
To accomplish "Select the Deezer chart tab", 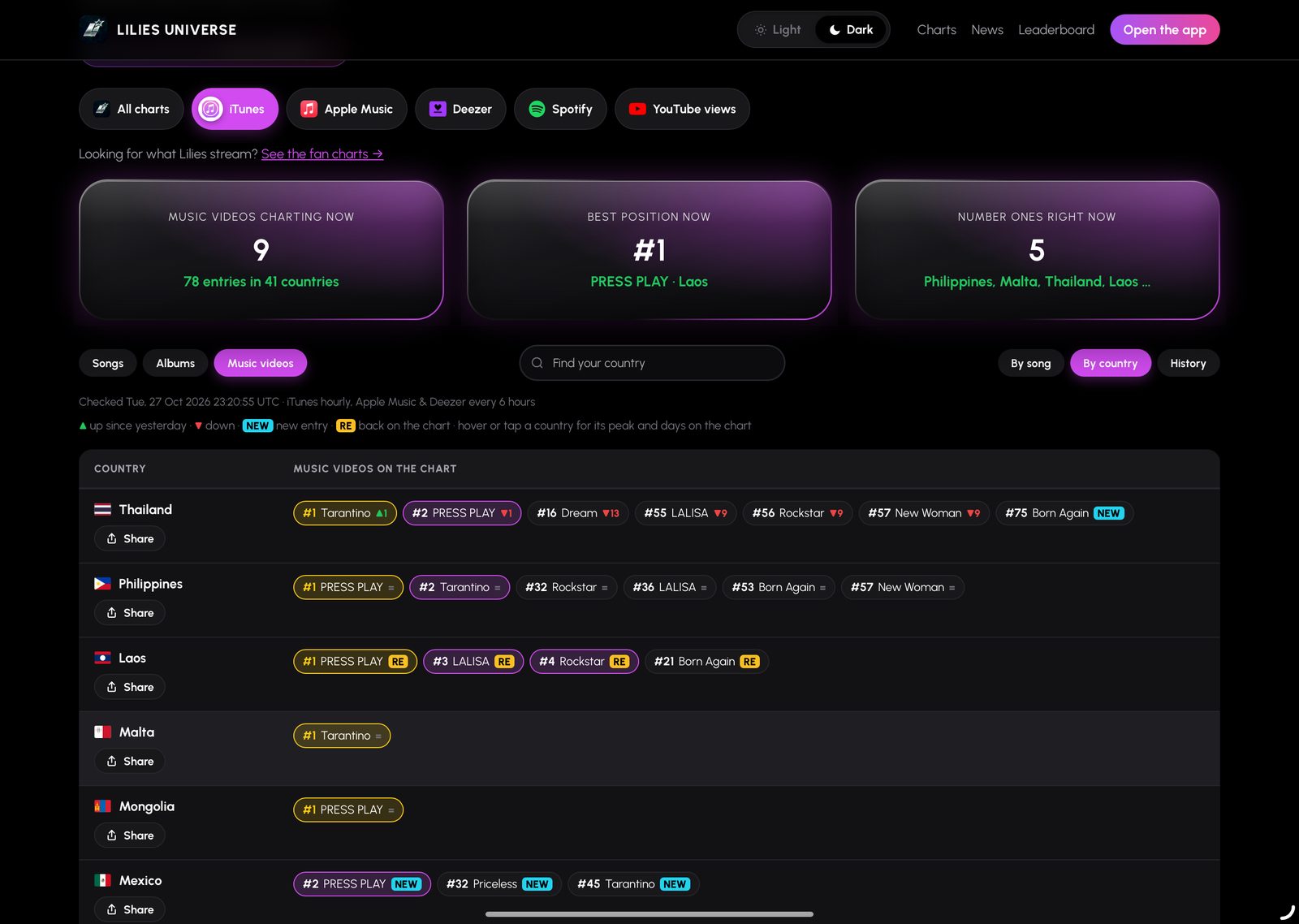I will pyautogui.click(x=460, y=109).
